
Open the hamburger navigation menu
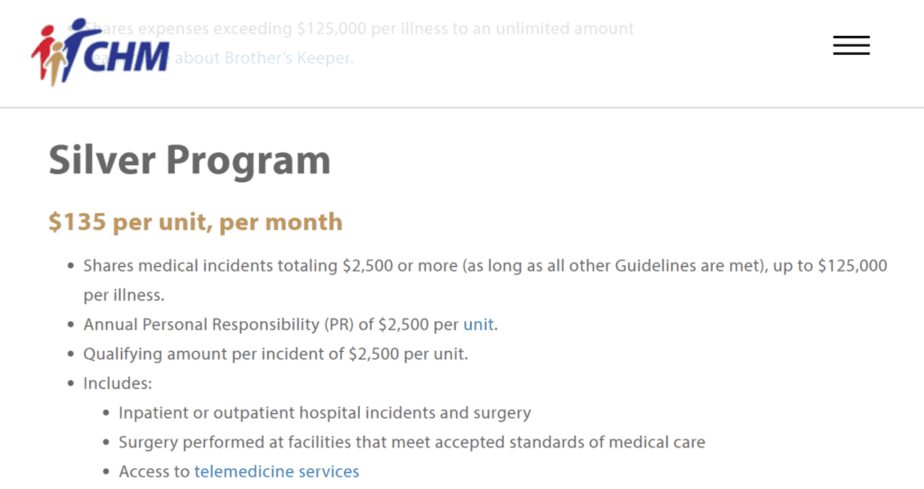(x=851, y=45)
